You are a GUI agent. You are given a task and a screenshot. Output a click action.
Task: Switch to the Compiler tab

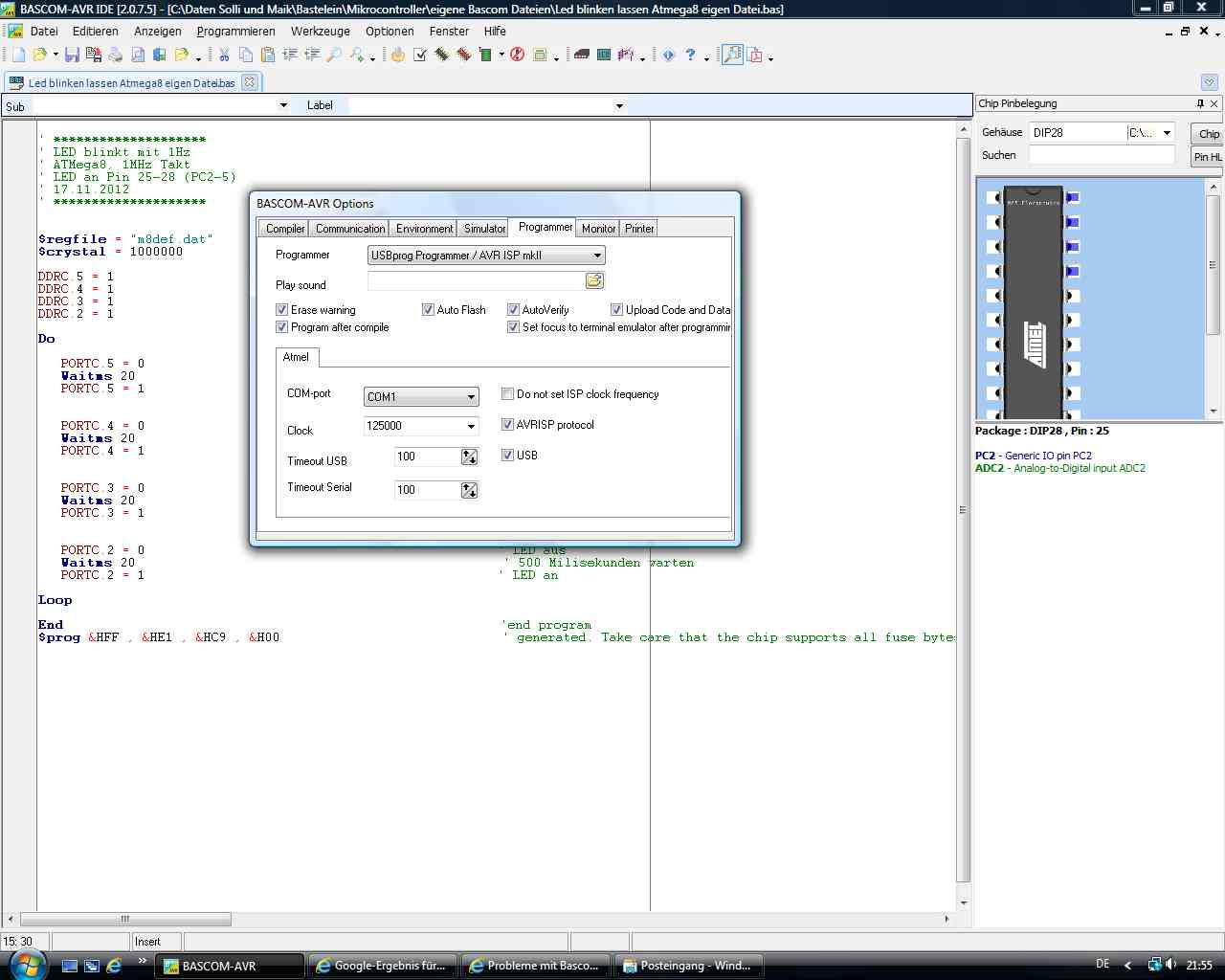point(285,229)
